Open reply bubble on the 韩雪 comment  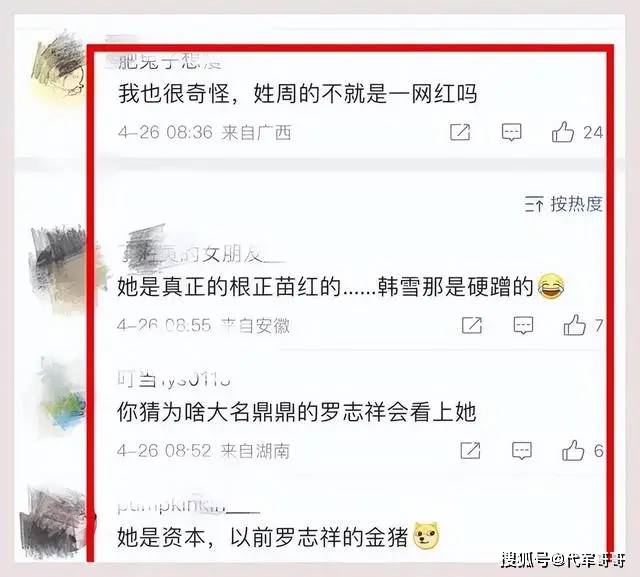(523, 326)
